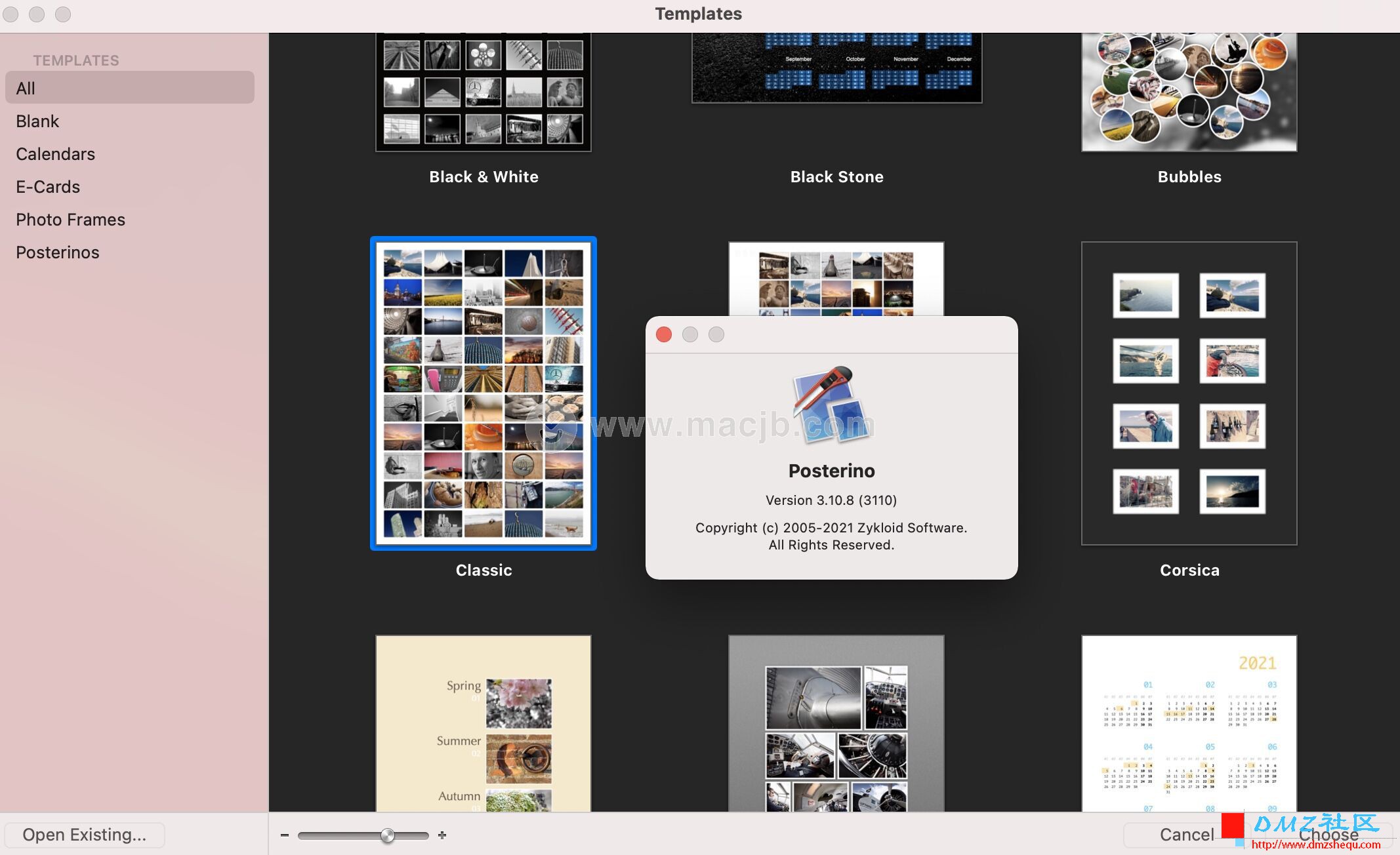Close the Posterino About window
This screenshot has height=855, width=1400.
point(664,334)
